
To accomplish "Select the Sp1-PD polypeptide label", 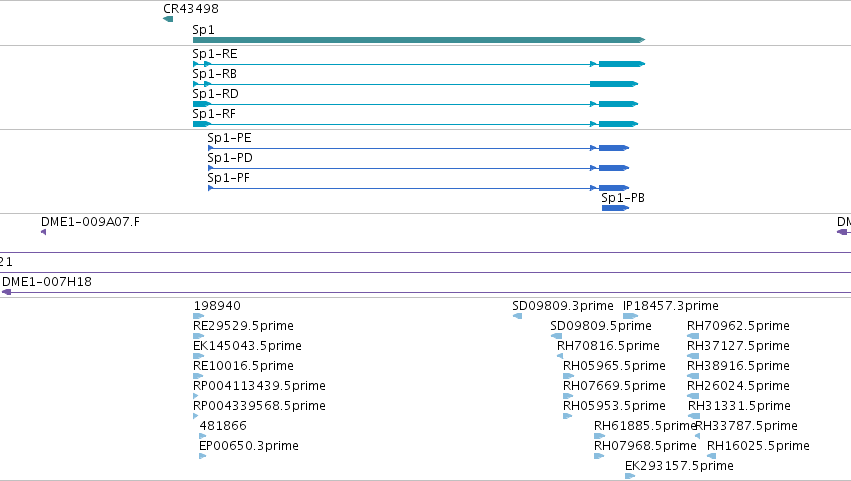I will click(230, 158).
